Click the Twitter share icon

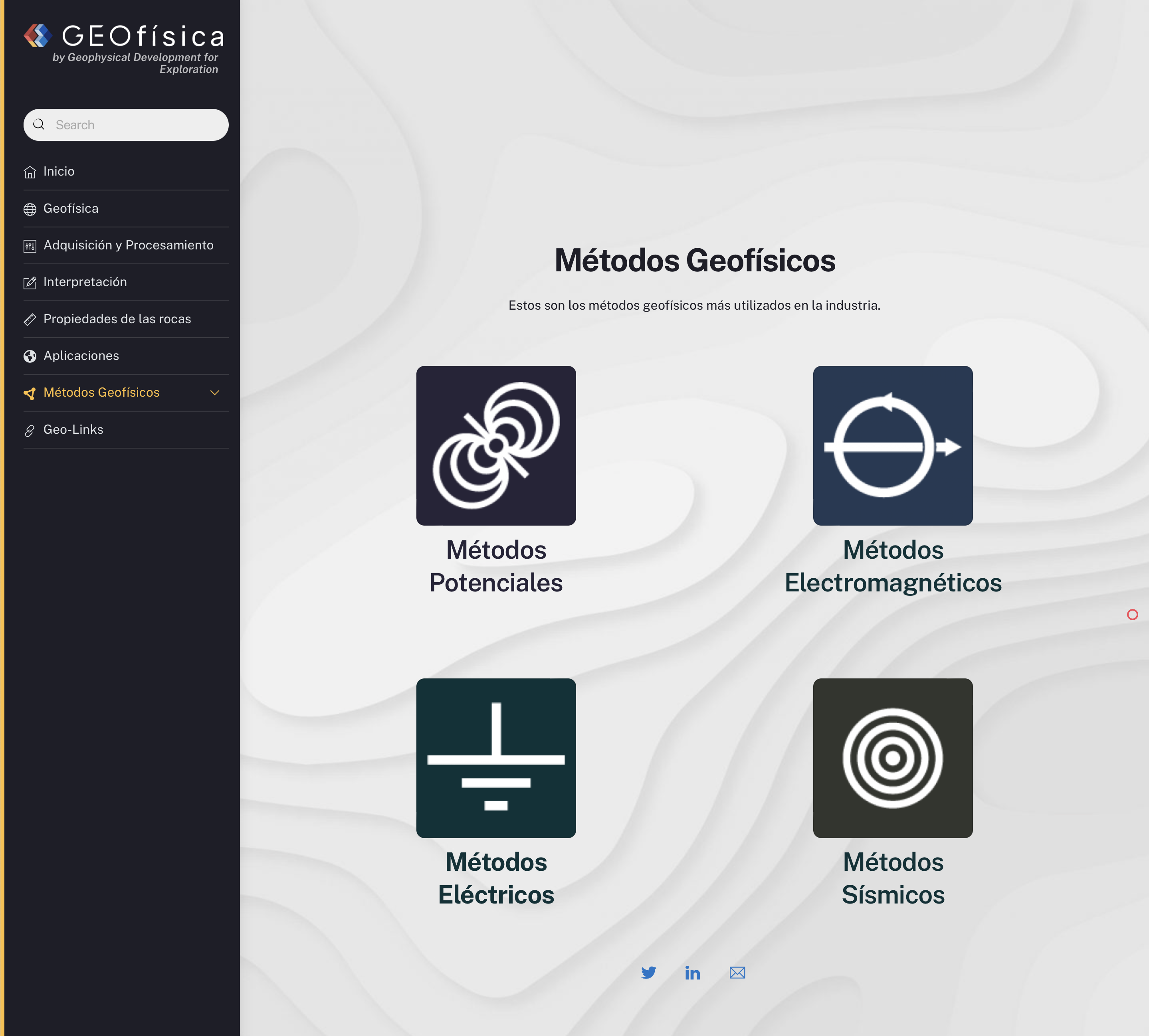coord(649,973)
